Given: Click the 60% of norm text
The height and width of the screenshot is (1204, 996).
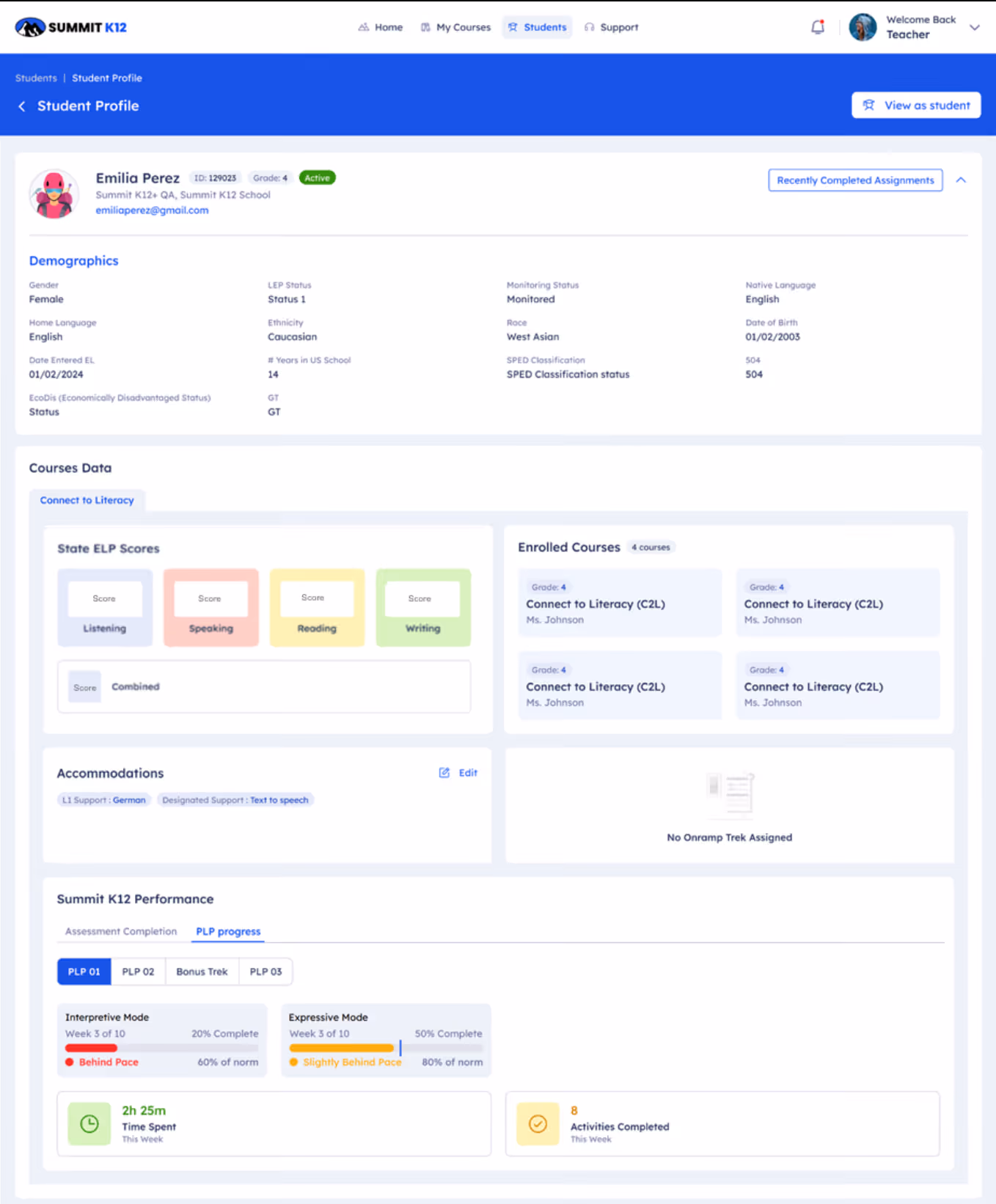Looking at the screenshot, I should [x=228, y=1062].
